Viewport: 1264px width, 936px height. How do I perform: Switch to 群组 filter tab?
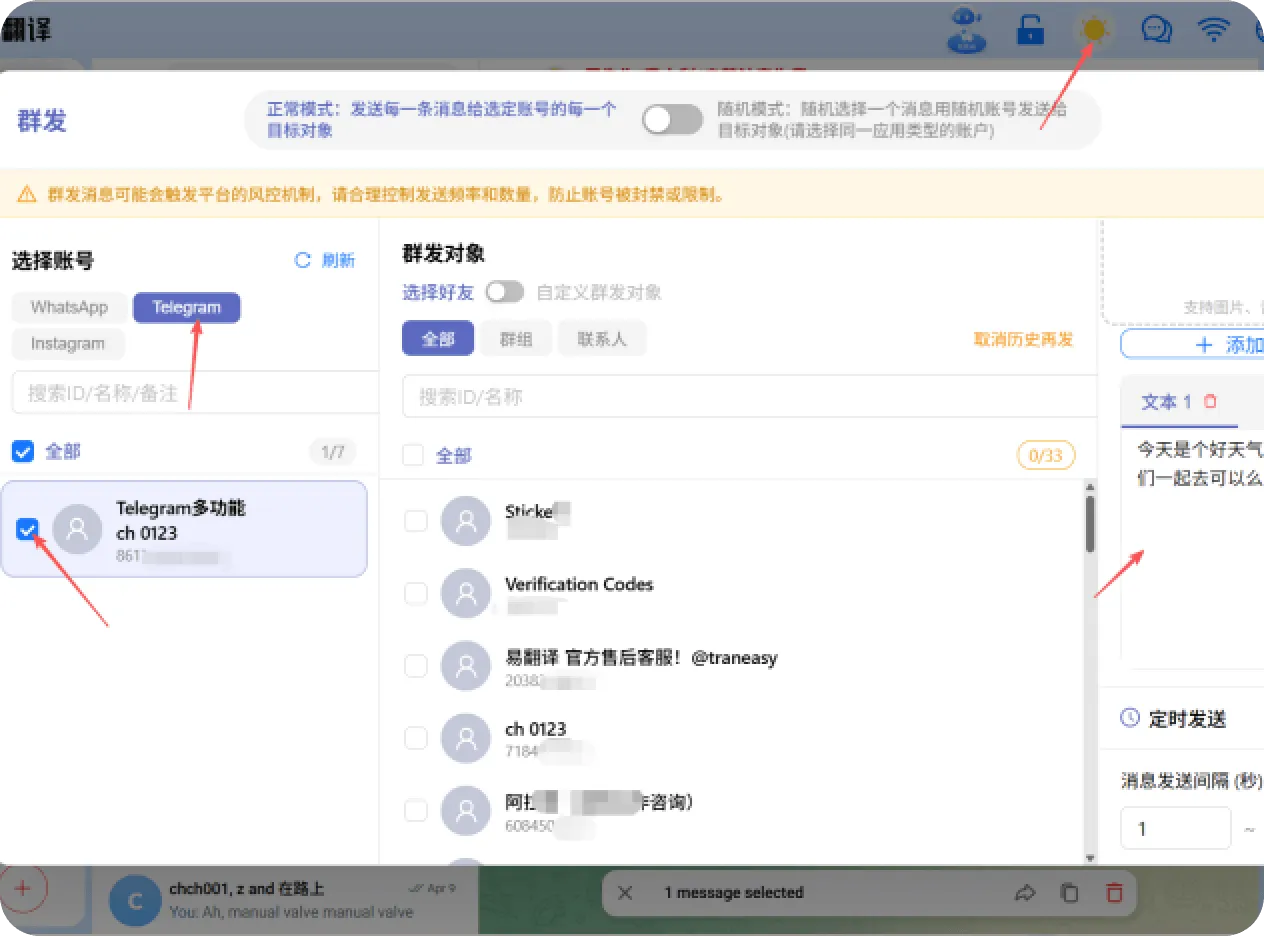pyautogui.click(x=515, y=339)
